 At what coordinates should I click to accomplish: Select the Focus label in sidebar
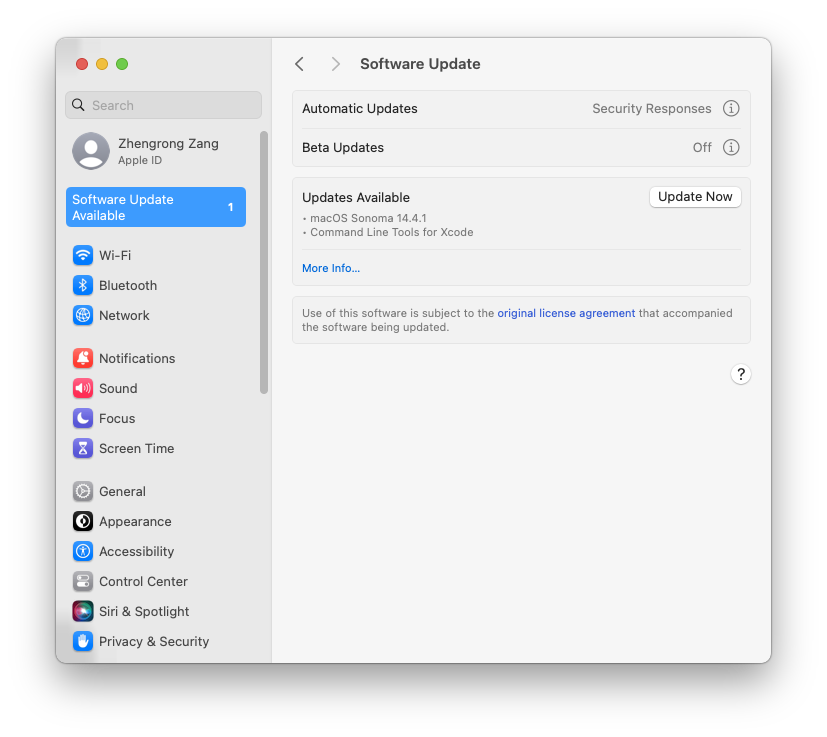pyautogui.click(x=117, y=418)
